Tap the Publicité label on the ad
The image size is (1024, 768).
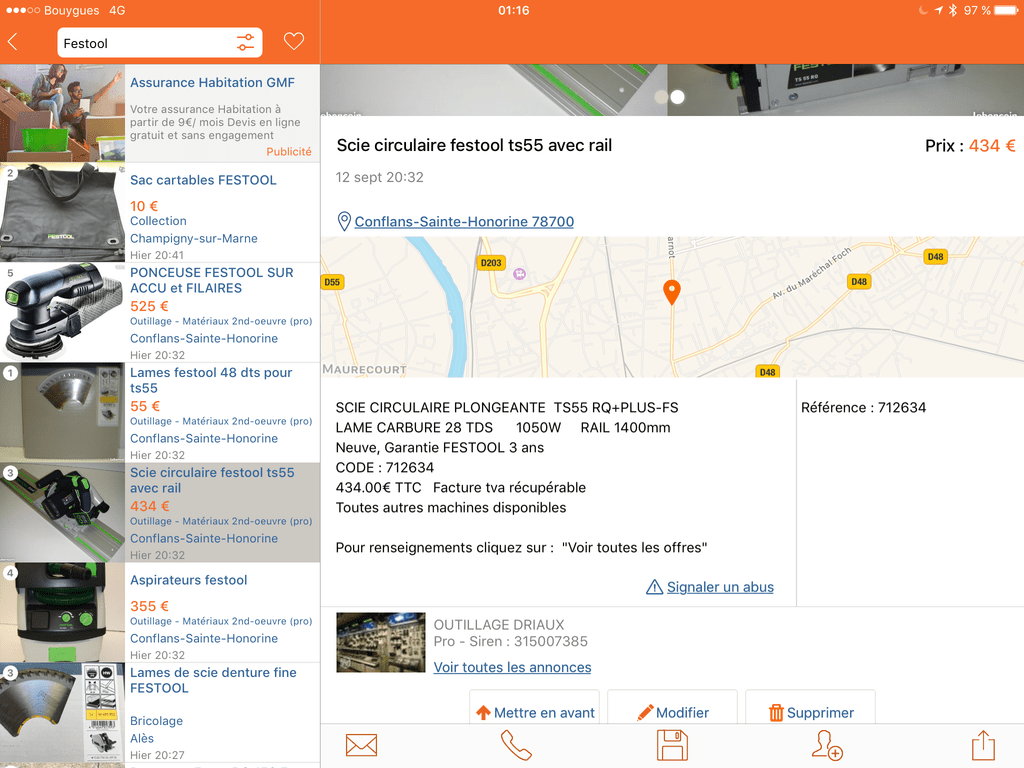[x=289, y=152]
